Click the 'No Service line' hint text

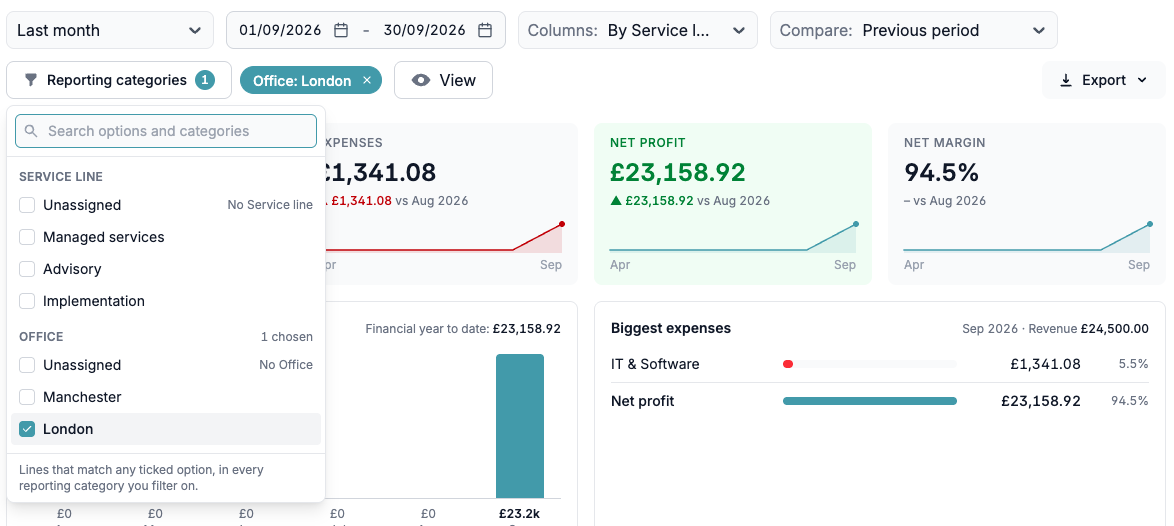270,205
